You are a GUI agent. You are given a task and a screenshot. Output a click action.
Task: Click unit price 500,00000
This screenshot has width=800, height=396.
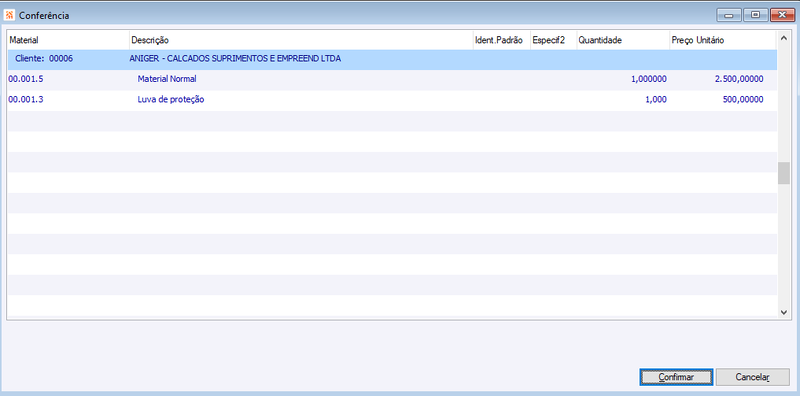(743, 100)
